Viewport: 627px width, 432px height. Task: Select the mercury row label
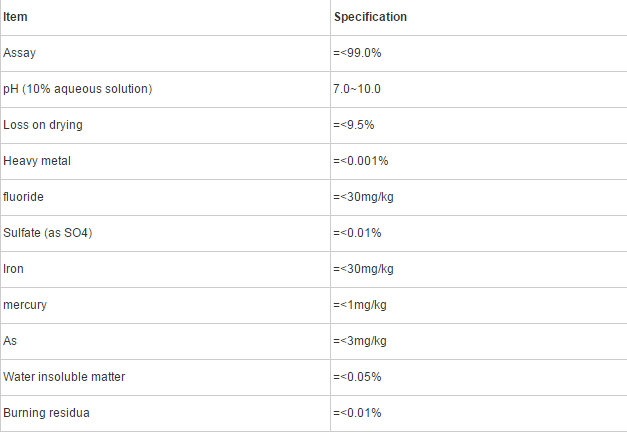click(x=25, y=305)
